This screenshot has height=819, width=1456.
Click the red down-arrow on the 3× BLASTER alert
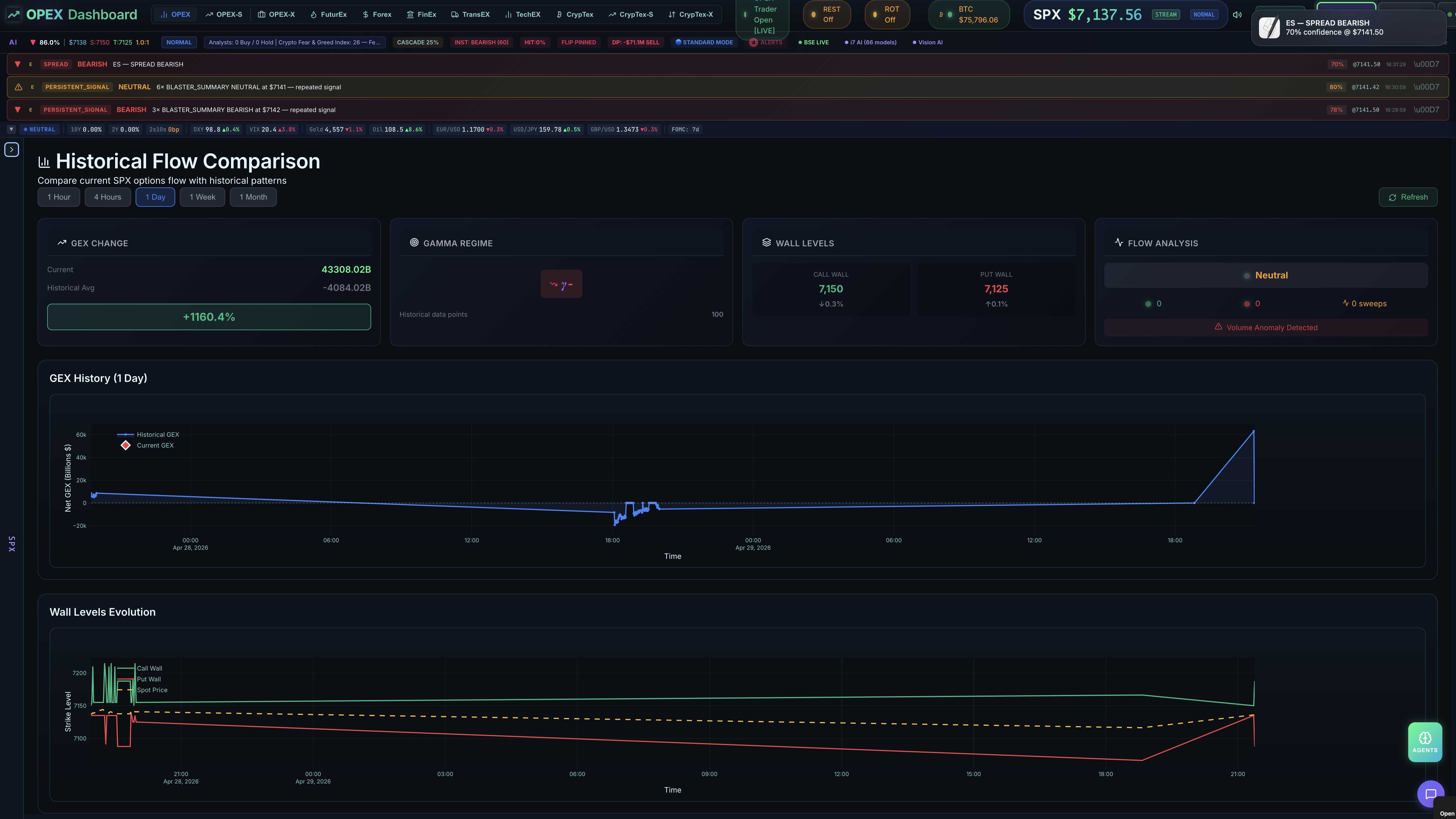[18, 110]
